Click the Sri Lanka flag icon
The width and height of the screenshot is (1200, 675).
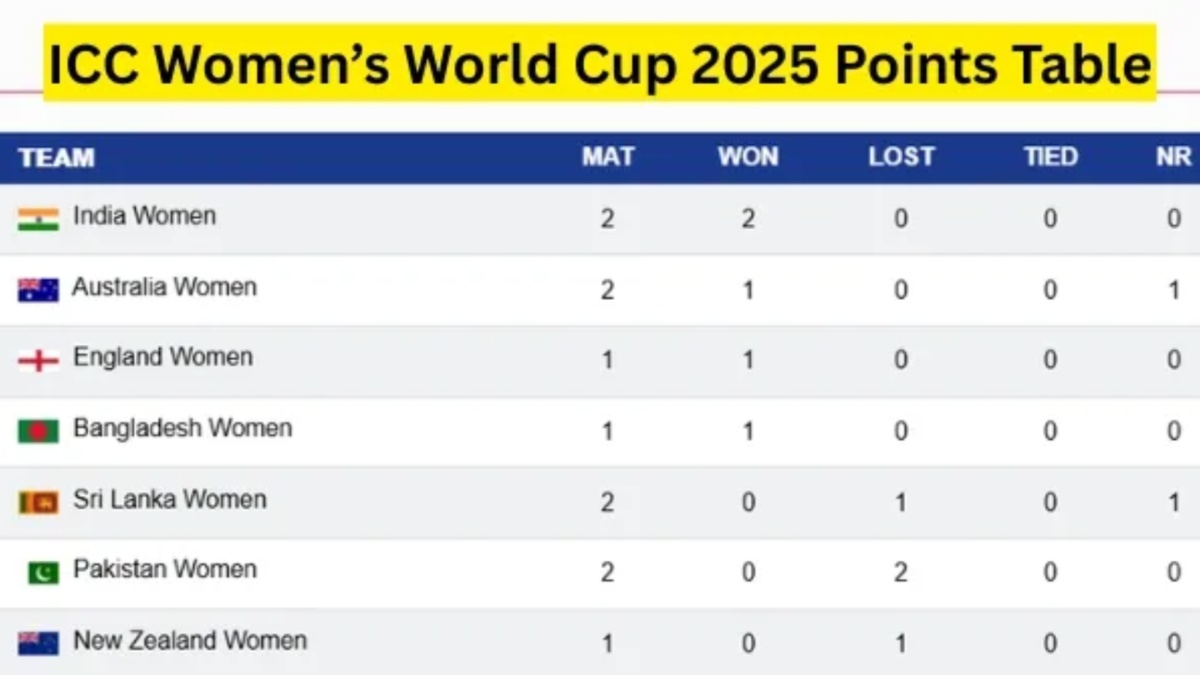(x=38, y=502)
